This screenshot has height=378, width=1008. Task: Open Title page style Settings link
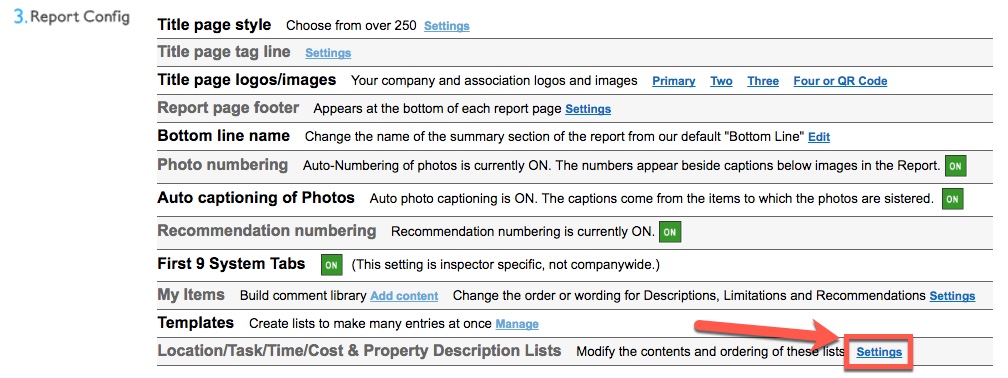(x=447, y=26)
